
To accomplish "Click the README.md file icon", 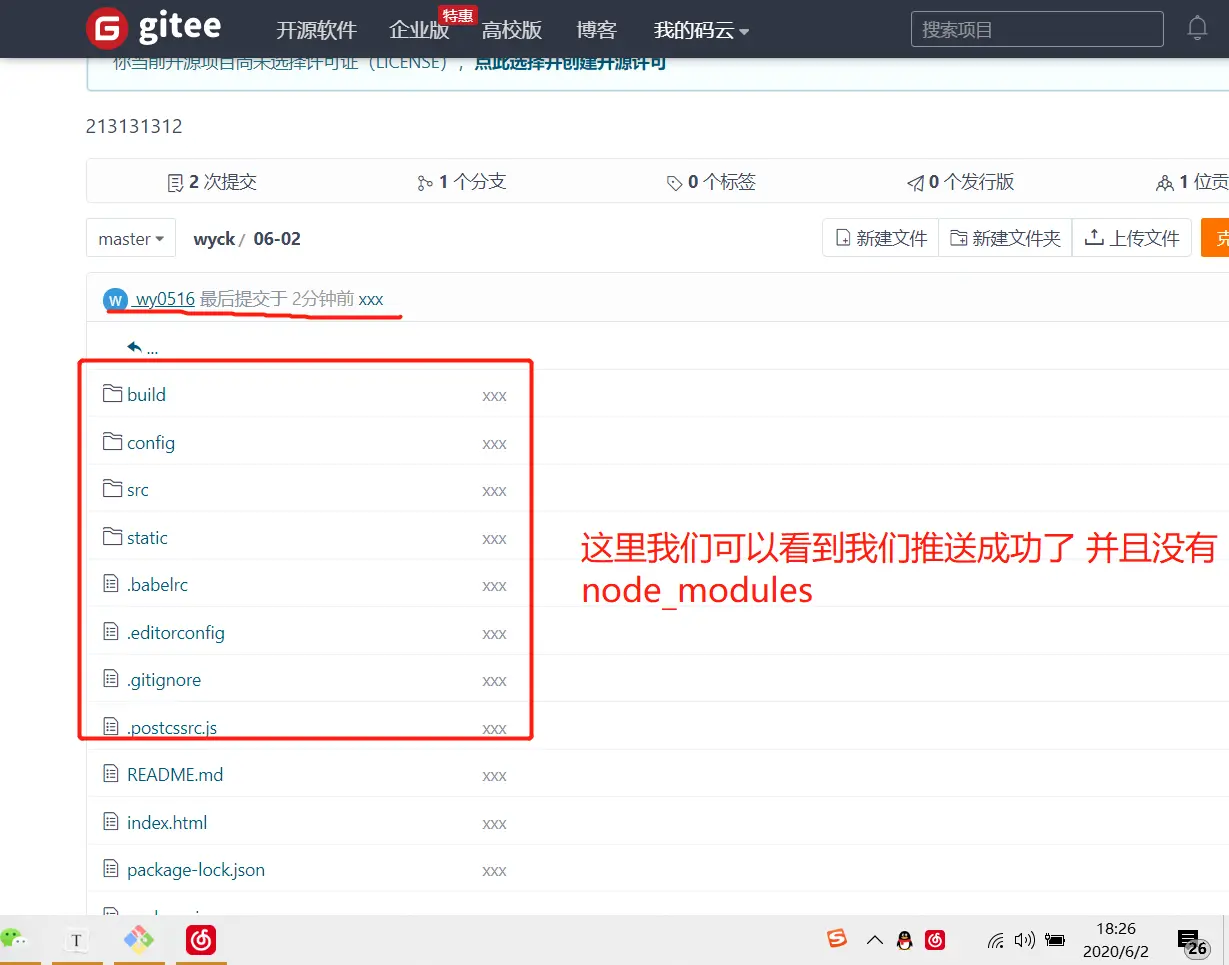I will coord(111,774).
